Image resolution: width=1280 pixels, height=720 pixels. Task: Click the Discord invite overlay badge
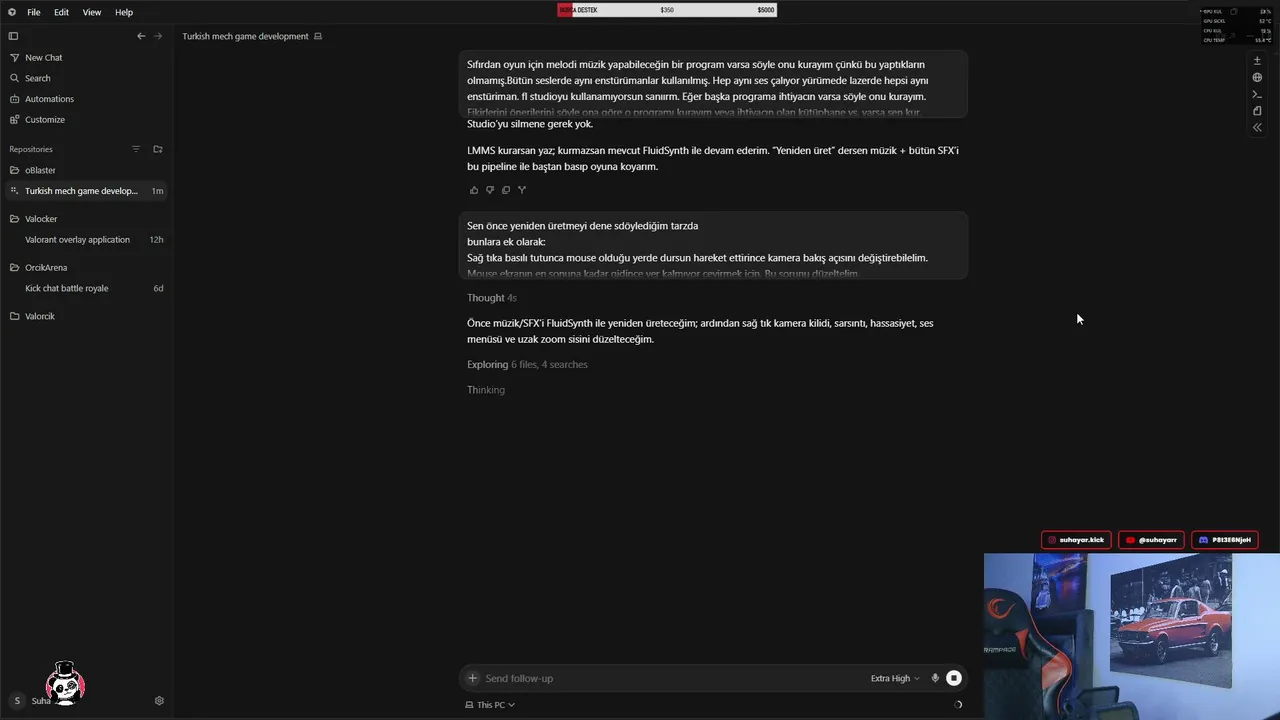pos(1225,540)
